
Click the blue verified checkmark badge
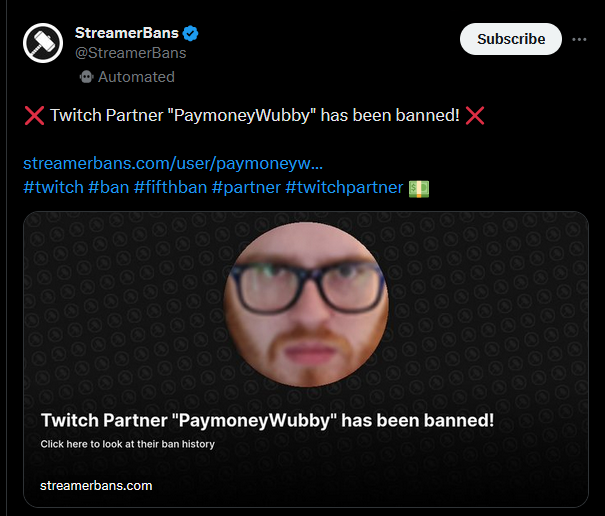pos(190,33)
